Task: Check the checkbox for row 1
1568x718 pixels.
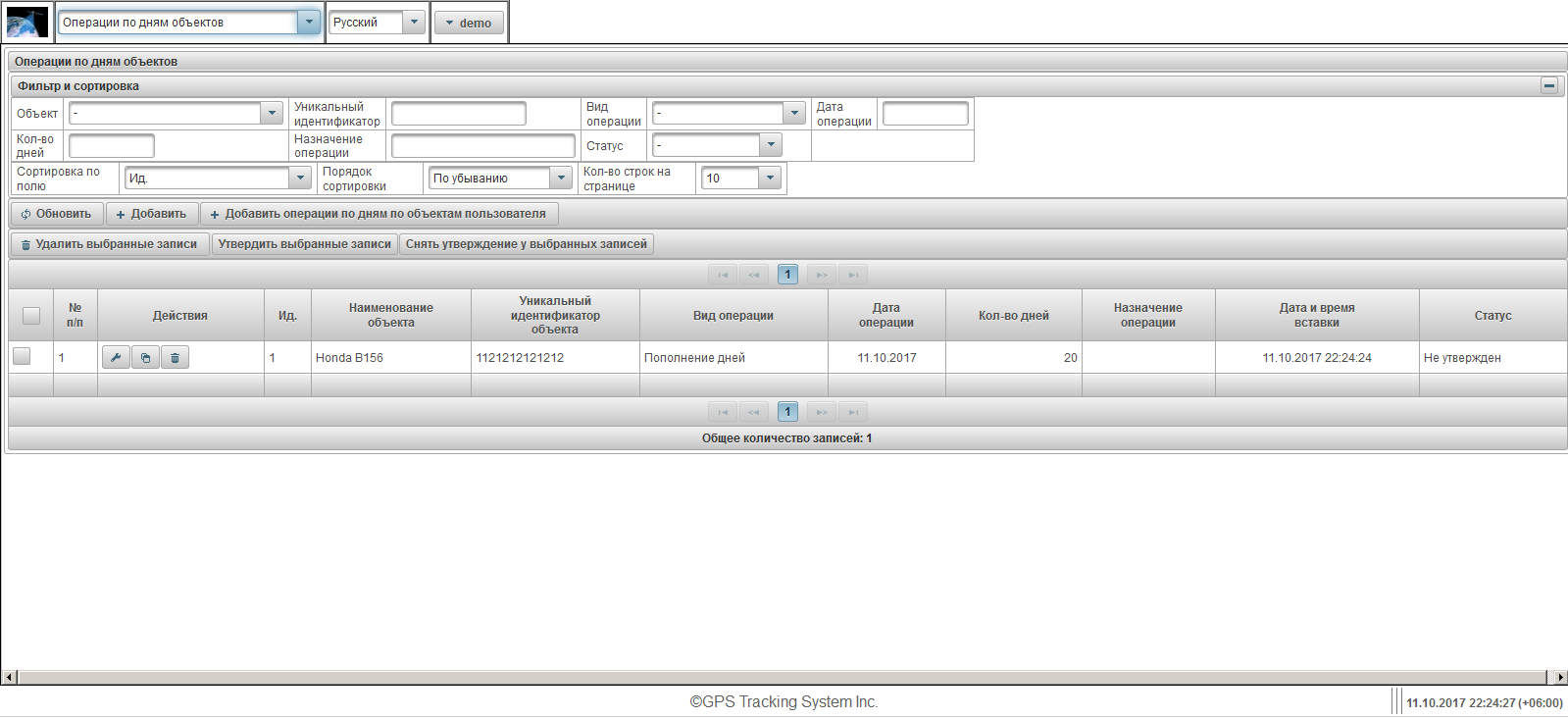Action: (x=22, y=357)
